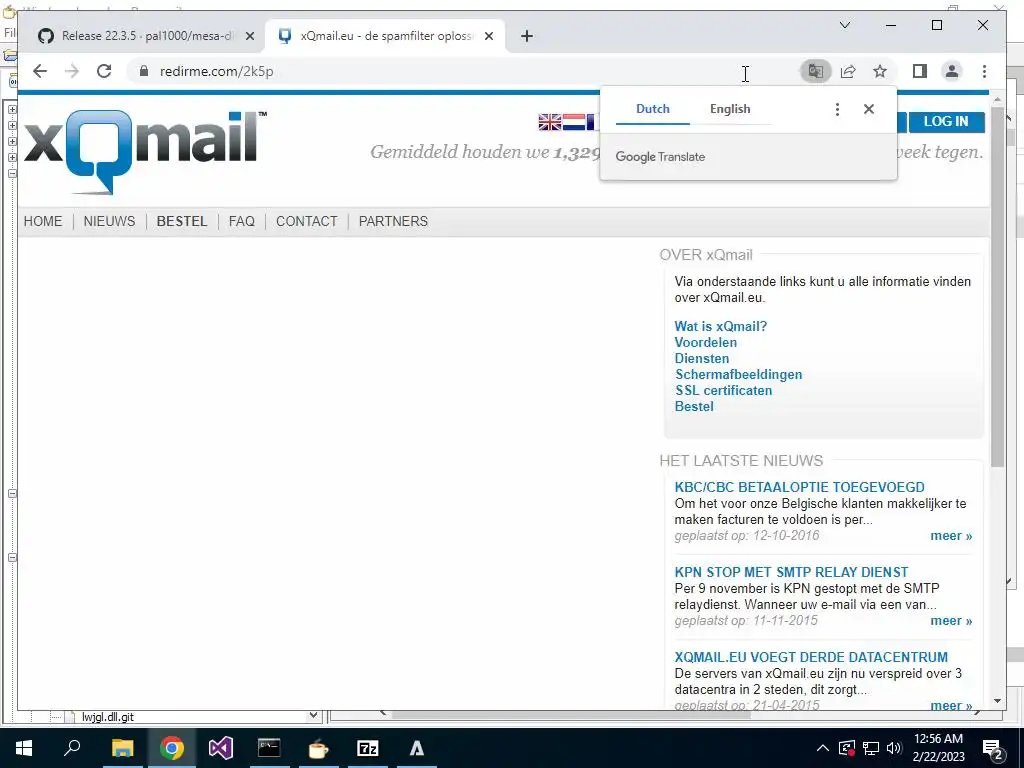This screenshot has width=1024, height=768.
Task: Close the xQmail.eu tab
Action: click(488, 36)
